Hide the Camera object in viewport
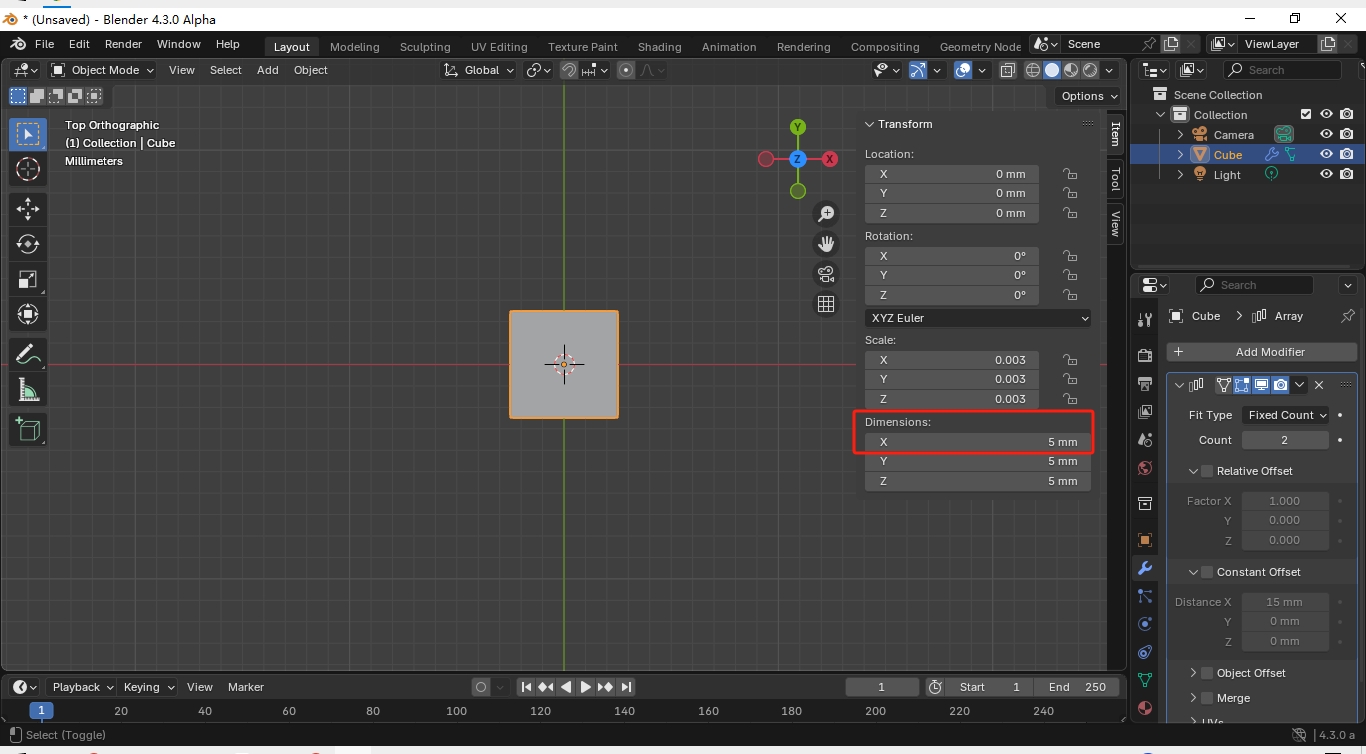 1326,135
